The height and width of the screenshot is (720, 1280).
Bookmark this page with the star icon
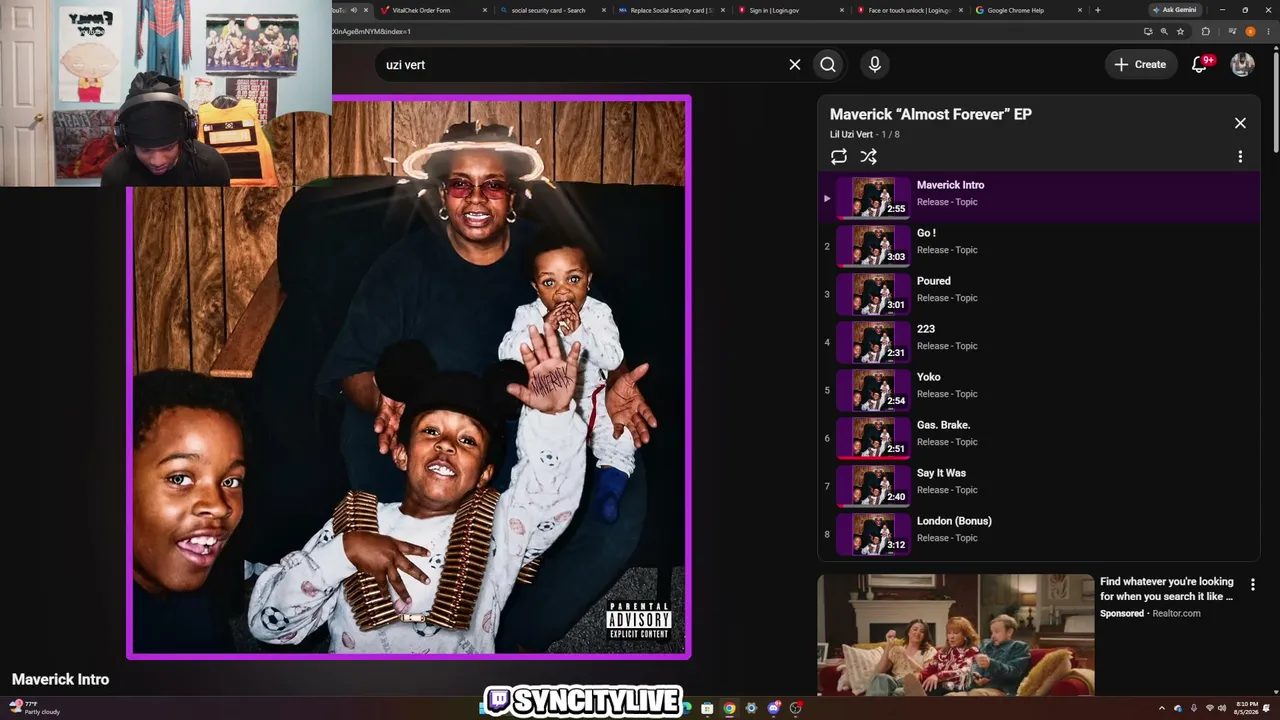[1181, 31]
